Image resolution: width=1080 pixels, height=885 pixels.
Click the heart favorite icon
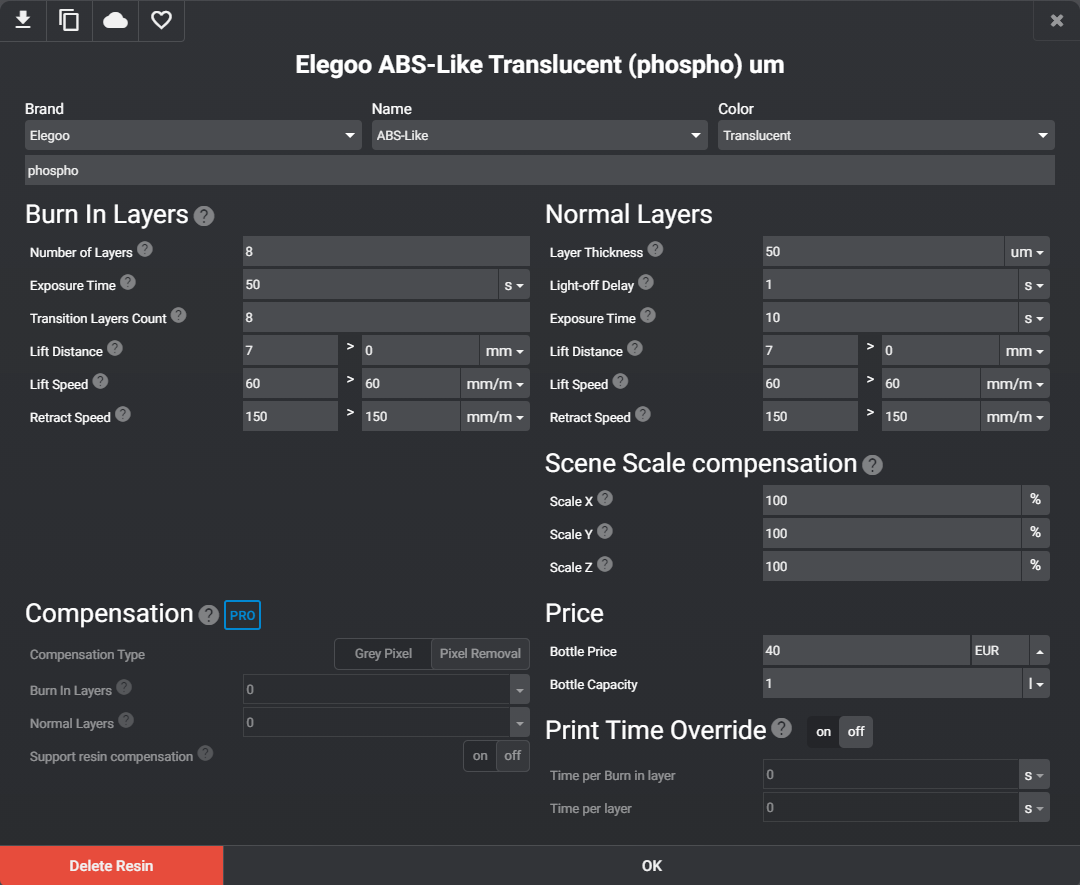point(161,20)
